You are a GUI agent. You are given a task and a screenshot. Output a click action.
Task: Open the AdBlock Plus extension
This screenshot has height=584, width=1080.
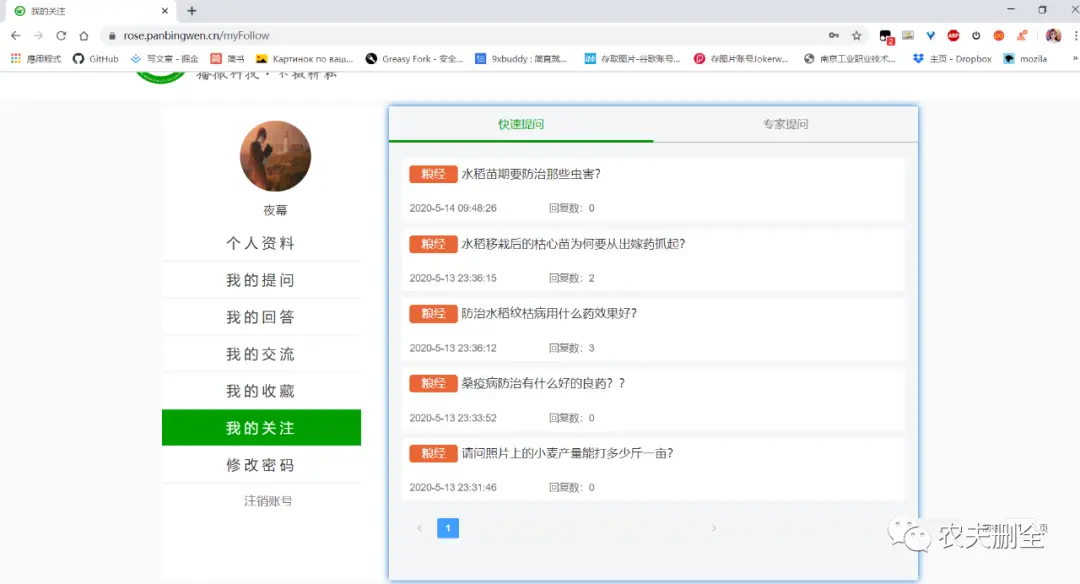[953, 35]
